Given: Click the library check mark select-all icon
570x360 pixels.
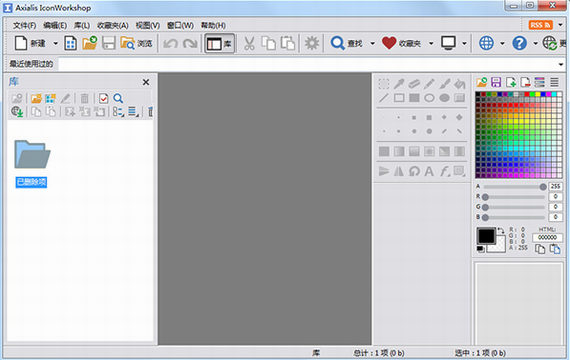Looking at the screenshot, I should pyautogui.click(x=104, y=98).
